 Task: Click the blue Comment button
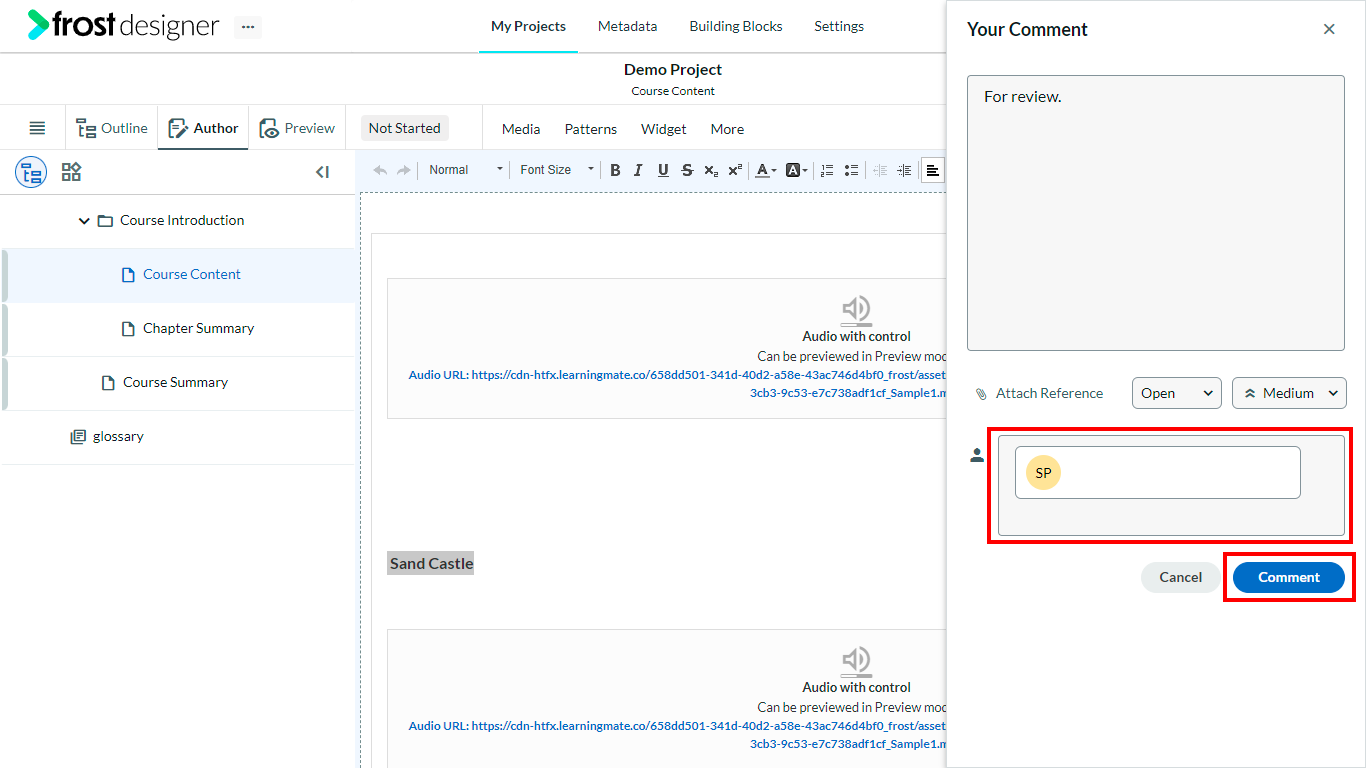[x=1289, y=577]
